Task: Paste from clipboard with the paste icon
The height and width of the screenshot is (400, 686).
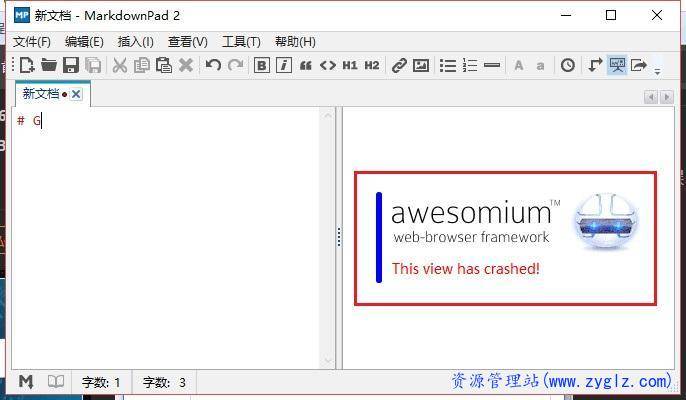Action: tap(164, 66)
